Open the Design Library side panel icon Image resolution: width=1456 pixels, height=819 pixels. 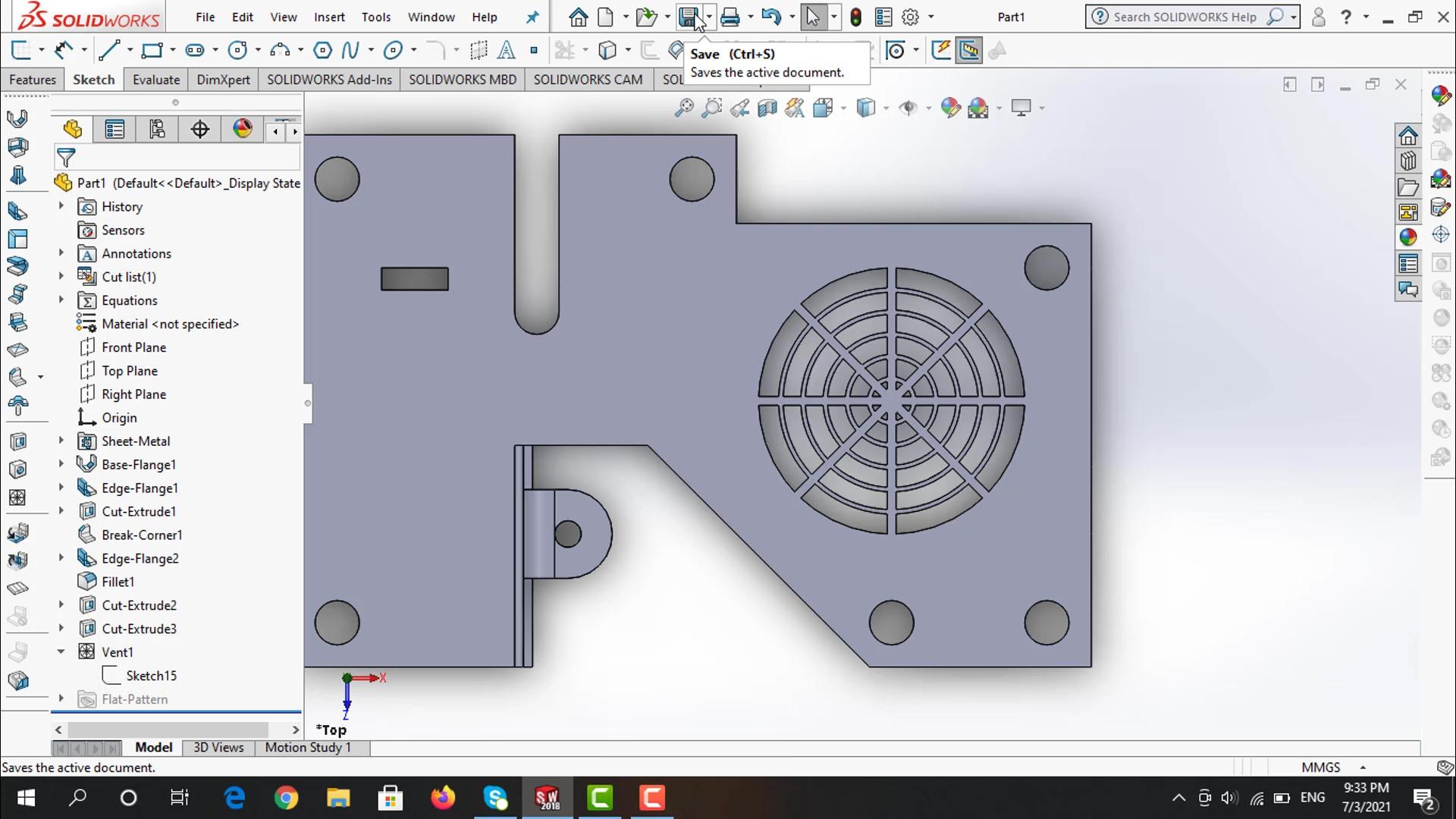click(x=1408, y=162)
